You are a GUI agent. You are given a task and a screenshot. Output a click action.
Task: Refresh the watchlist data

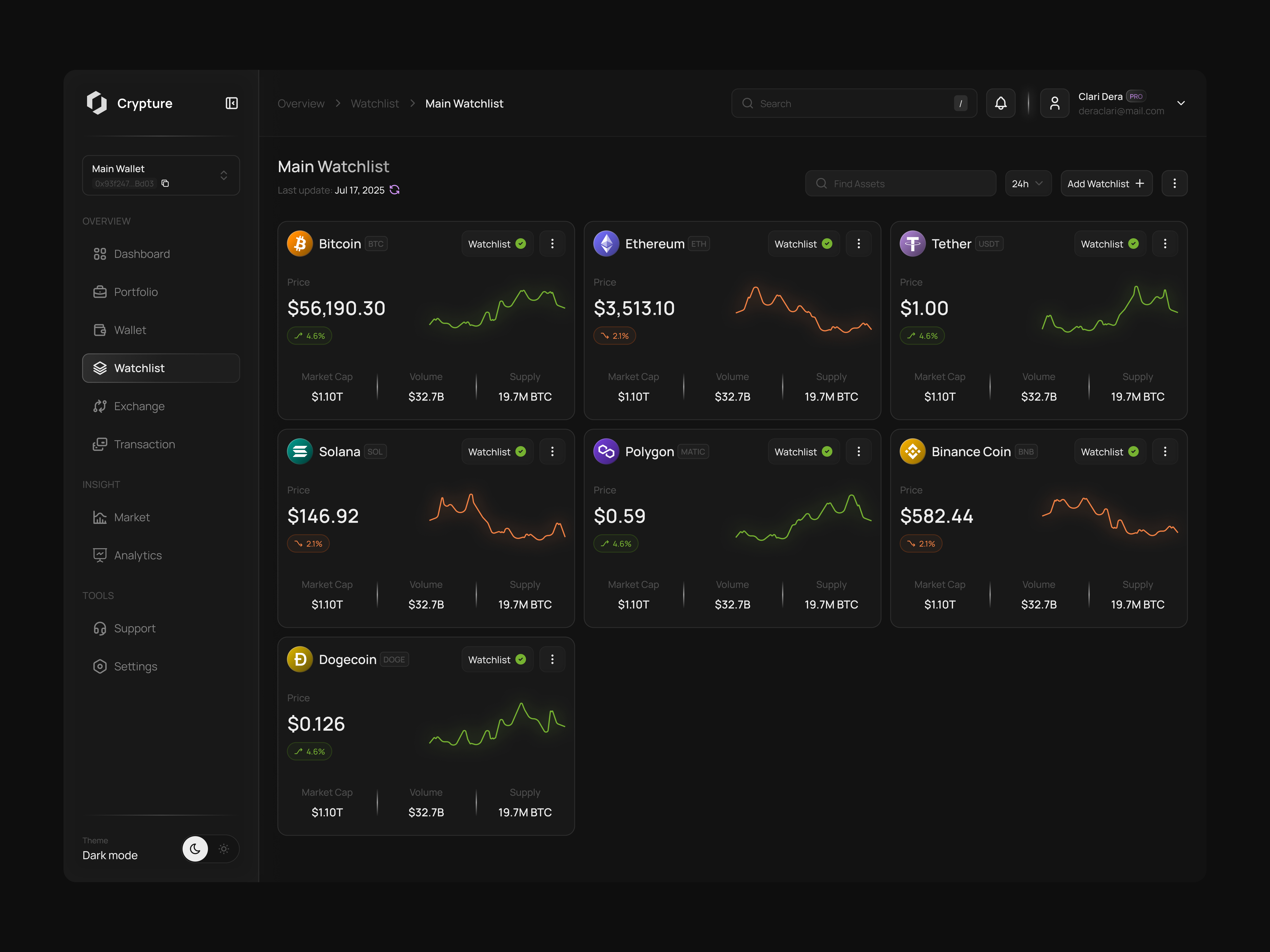point(394,190)
